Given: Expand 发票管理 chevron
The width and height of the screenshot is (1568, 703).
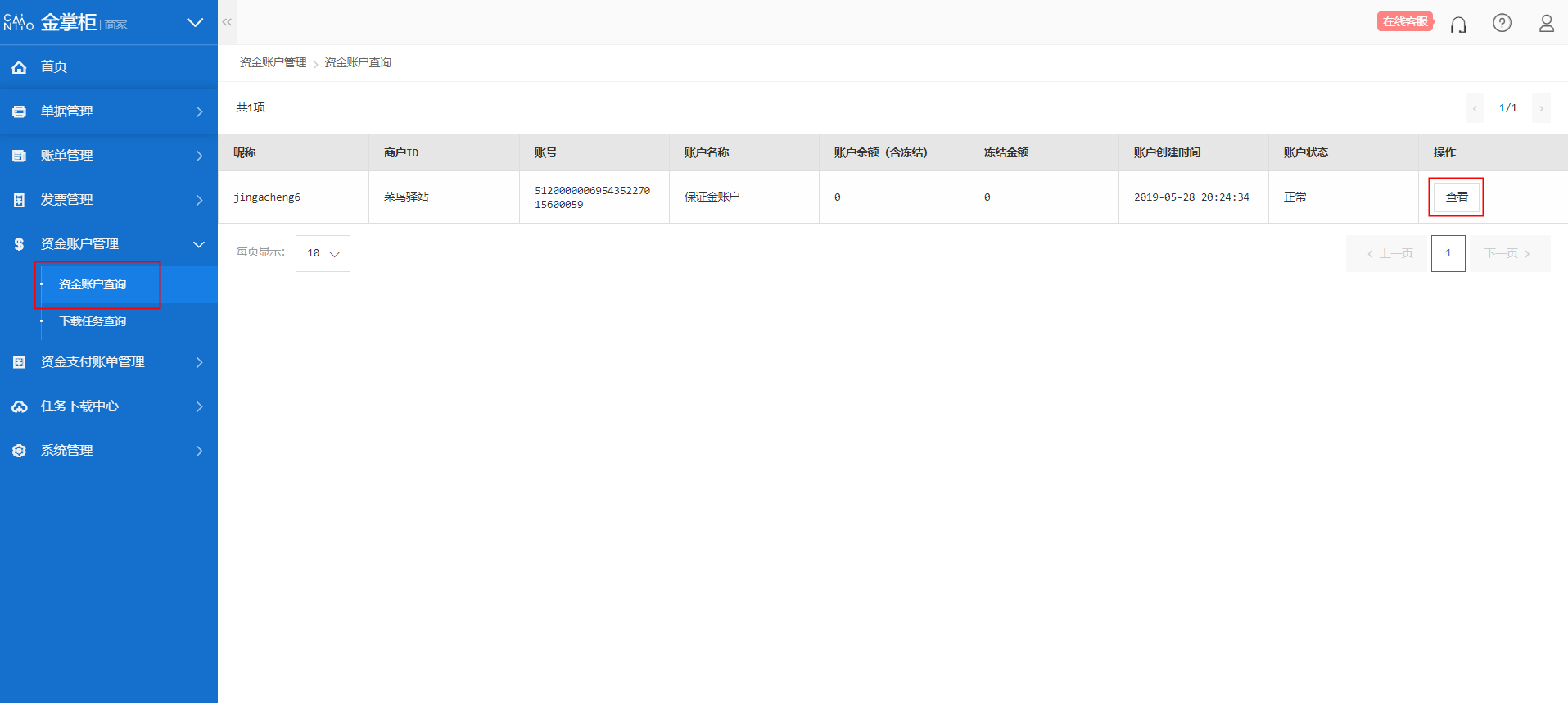Looking at the screenshot, I should click(199, 200).
